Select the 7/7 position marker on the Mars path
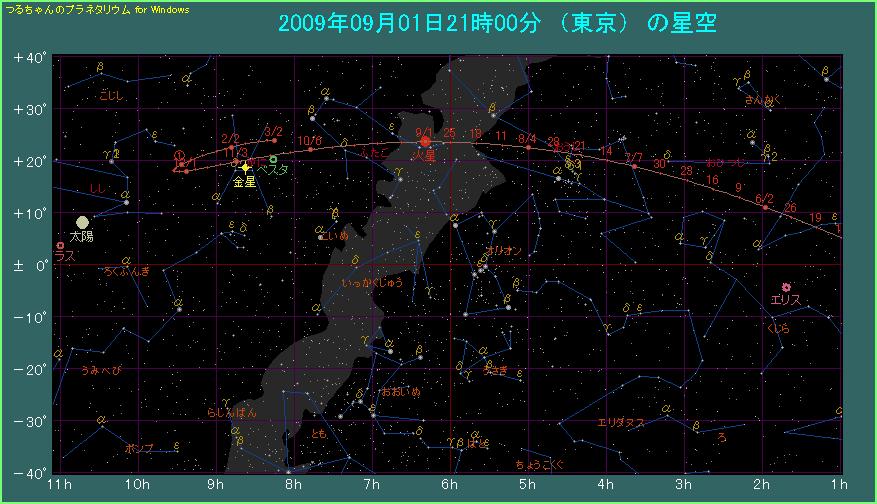Screen dimensions: 877x504 coord(633,167)
